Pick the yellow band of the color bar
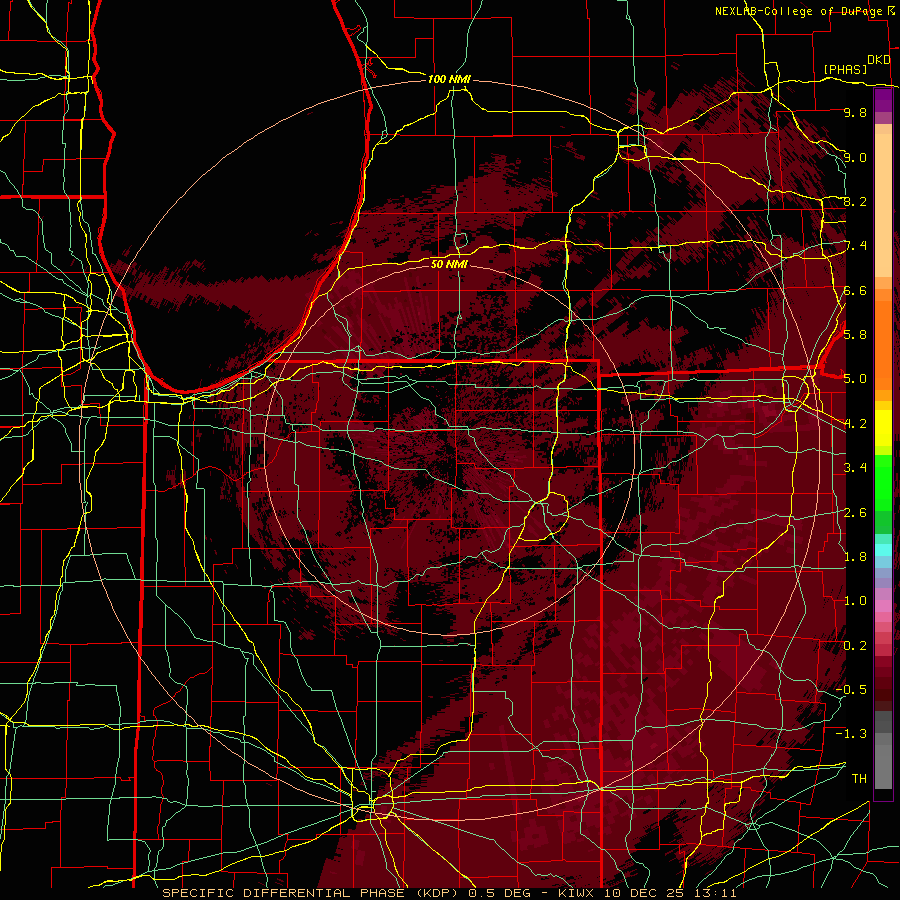Image resolution: width=900 pixels, height=900 pixels. point(883,428)
